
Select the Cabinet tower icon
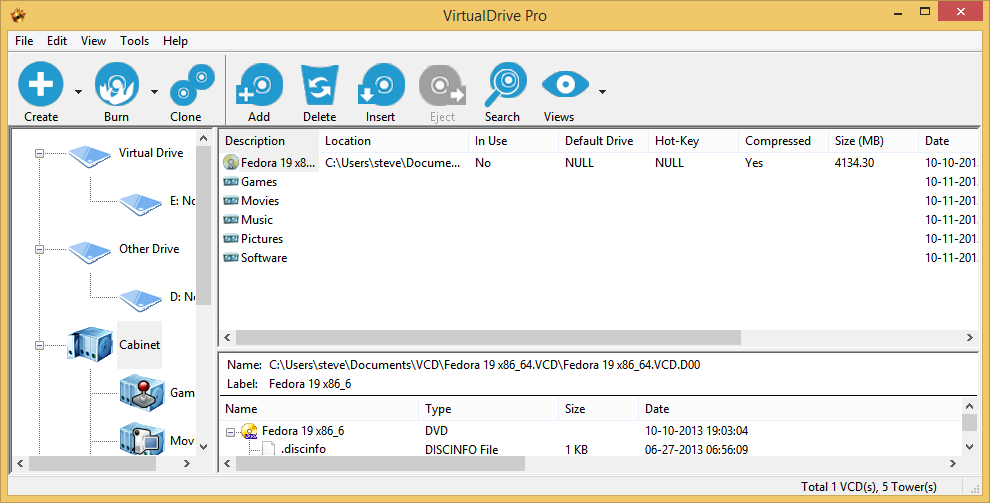pos(90,345)
